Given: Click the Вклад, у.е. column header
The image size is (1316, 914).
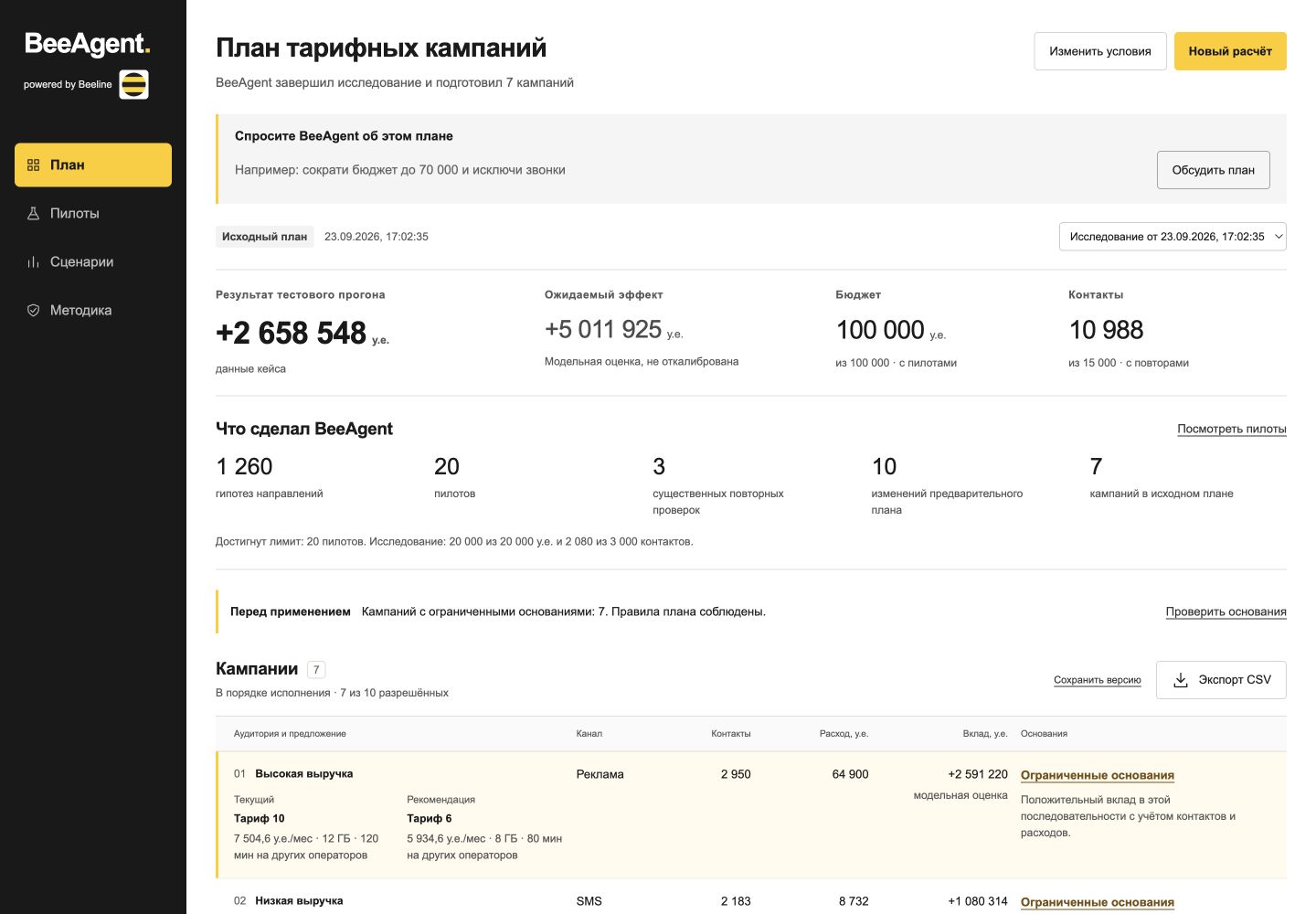Looking at the screenshot, I should pyautogui.click(x=985, y=734).
